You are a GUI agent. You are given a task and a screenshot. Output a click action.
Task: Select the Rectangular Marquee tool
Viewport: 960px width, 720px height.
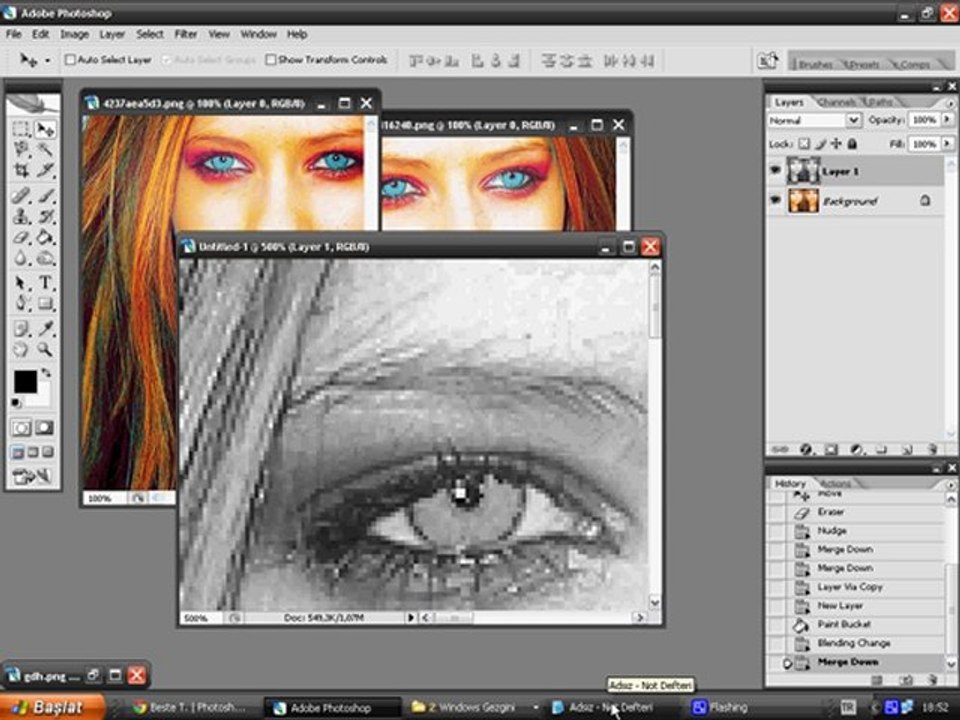[21, 129]
